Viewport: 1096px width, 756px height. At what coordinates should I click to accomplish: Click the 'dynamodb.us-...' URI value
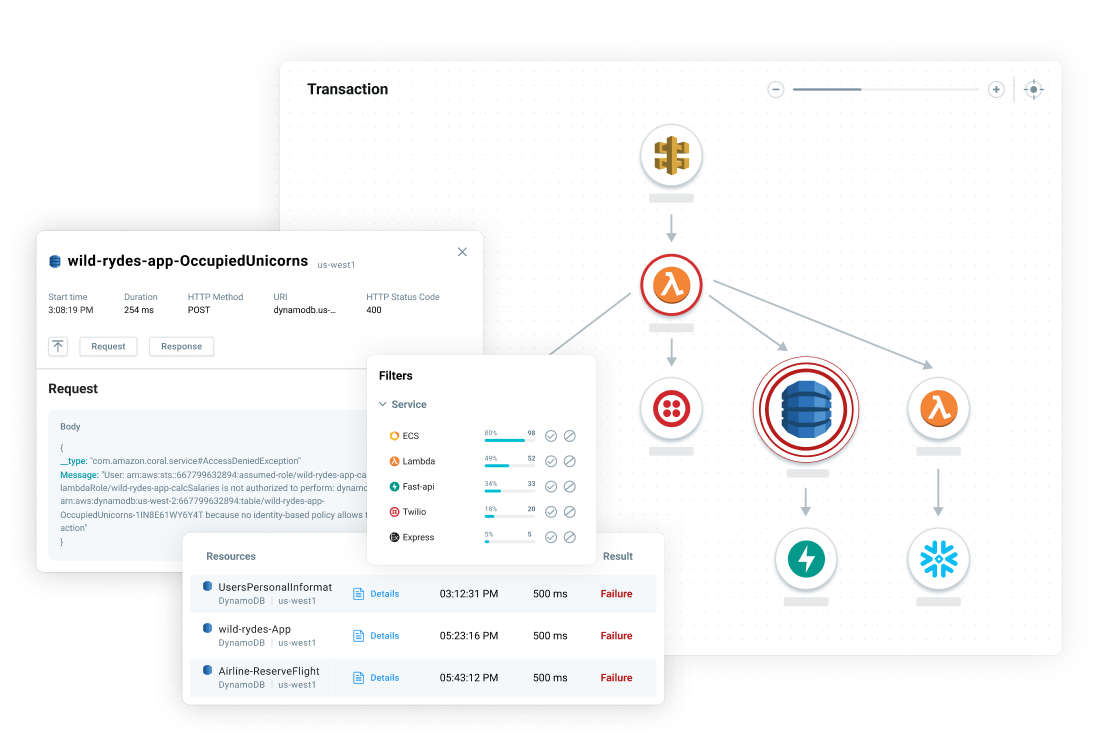point(304,310)
